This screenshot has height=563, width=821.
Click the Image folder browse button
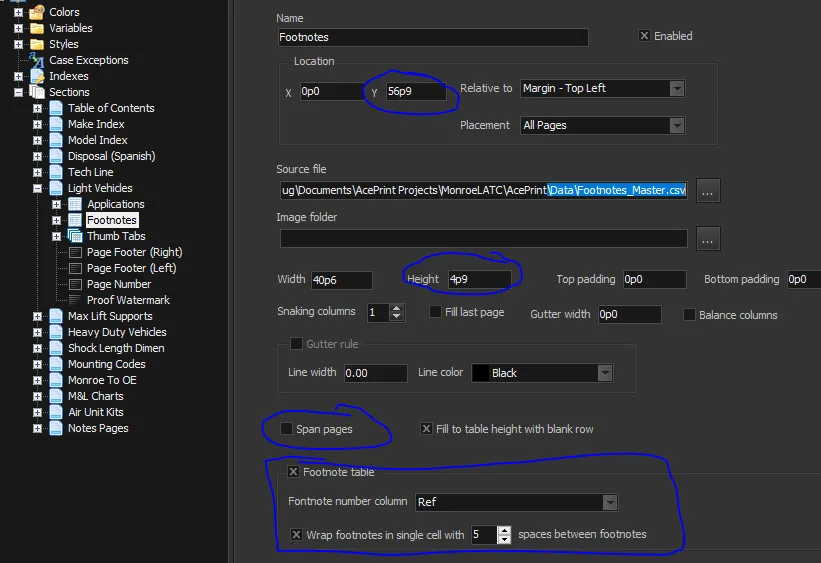(x=708, y=238)
